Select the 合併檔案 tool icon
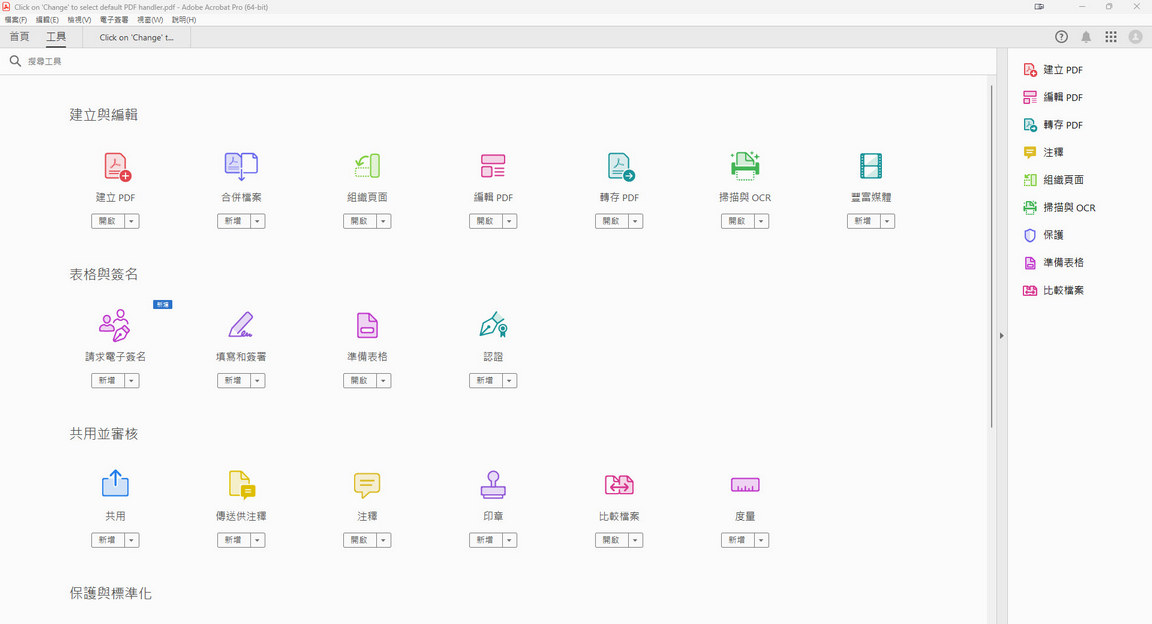1152x624 pixels. click(241, 165)
